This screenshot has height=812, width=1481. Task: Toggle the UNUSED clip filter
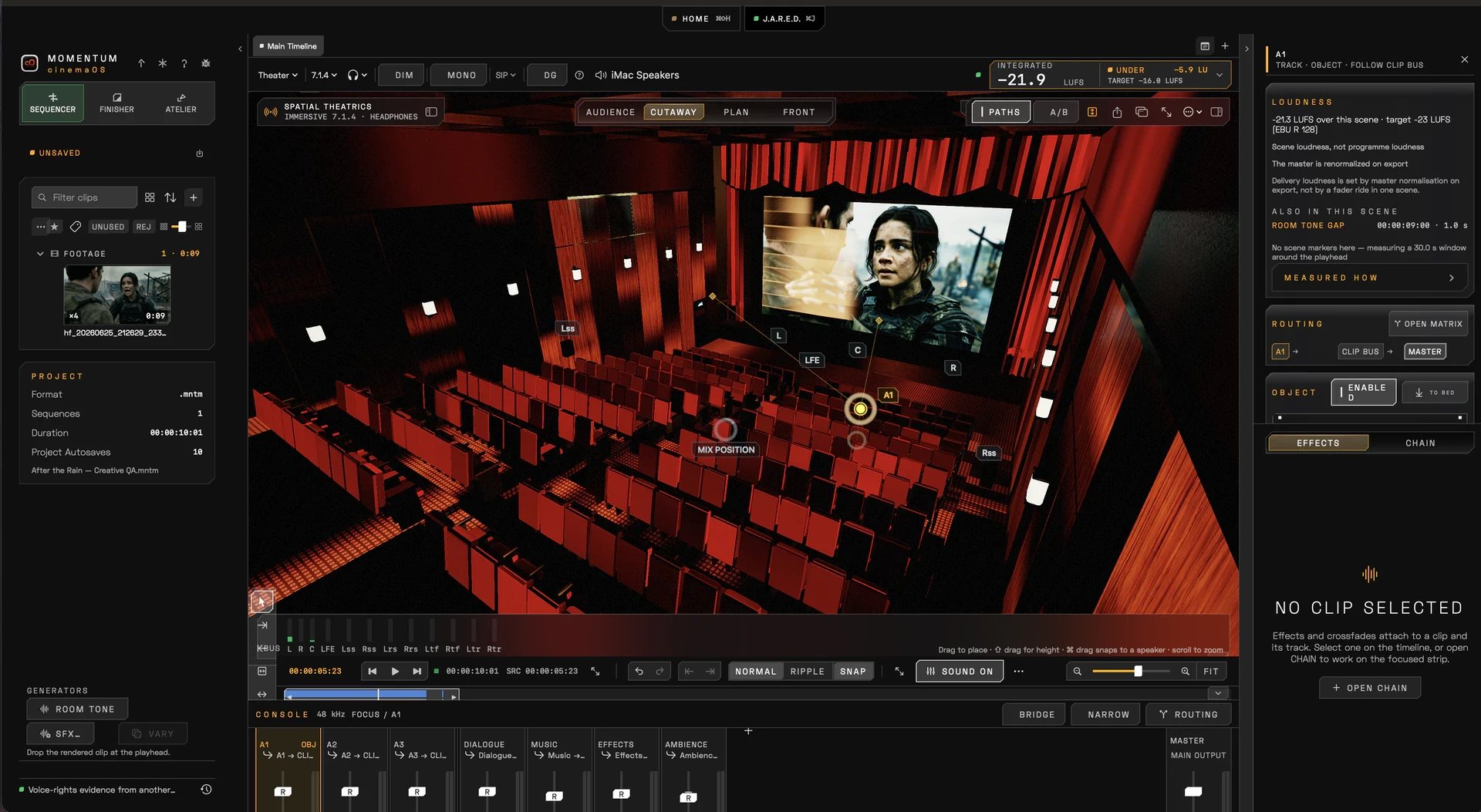click(108, 227)
